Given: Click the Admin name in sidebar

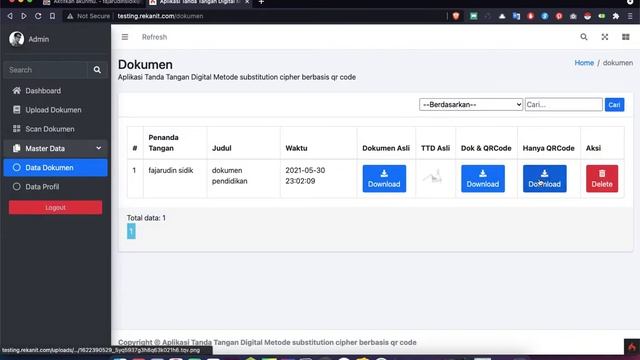Looking at the screenshot, I should (x=39, y=39).
